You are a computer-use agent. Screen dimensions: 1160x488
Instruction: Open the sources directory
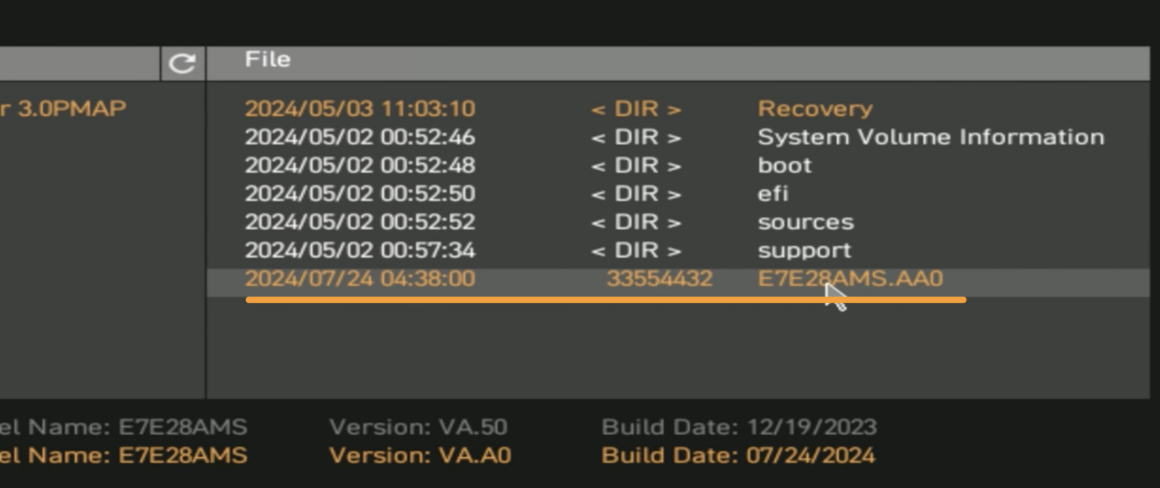(x=805, y=222)
